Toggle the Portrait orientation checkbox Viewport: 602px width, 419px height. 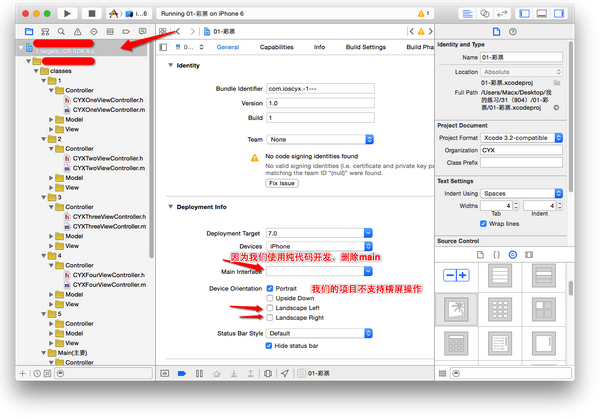pos(270,288)
